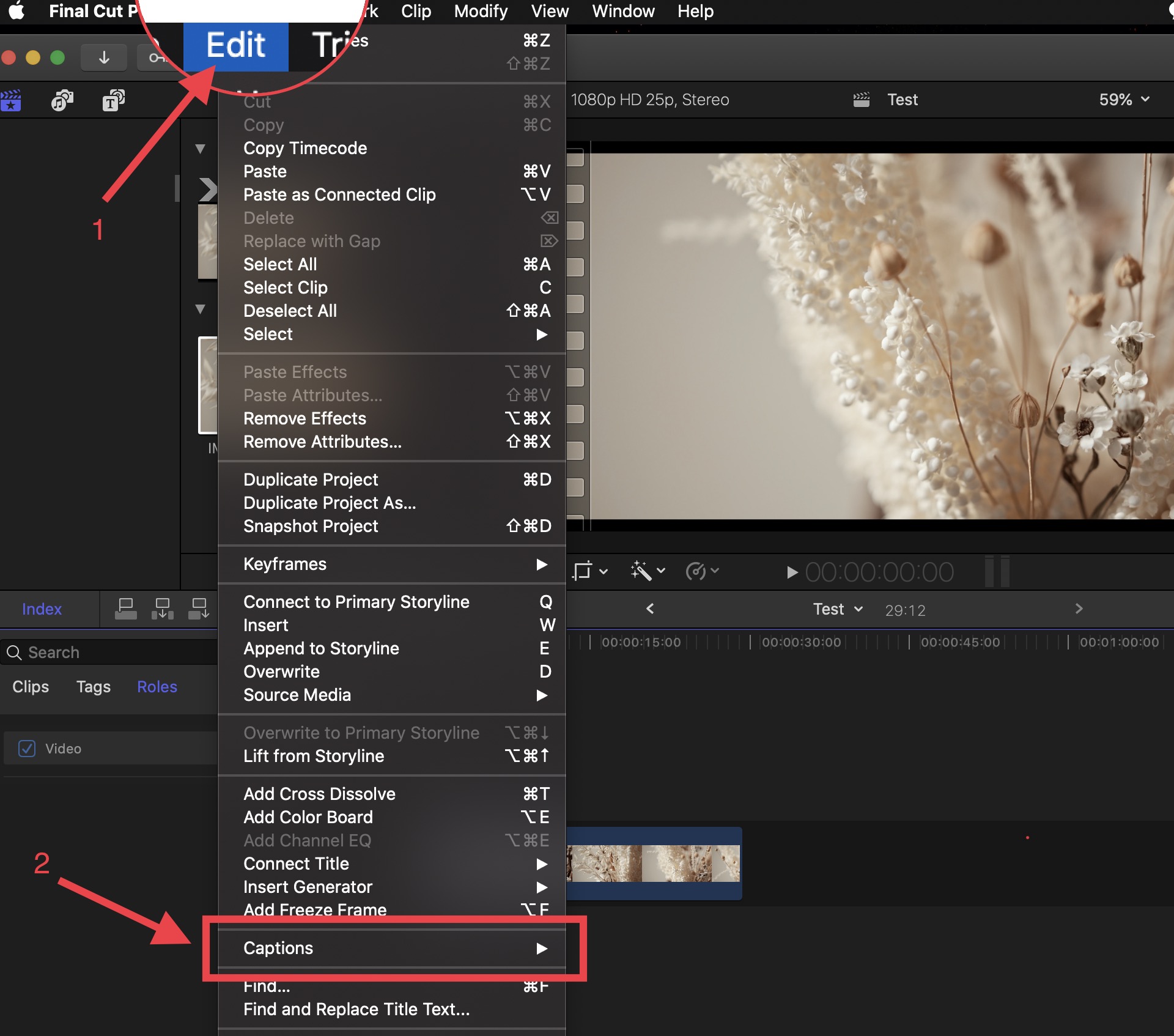Switch to the Roles tab
Screen dimensions: 1174x1036
click(x=157, y=687)
